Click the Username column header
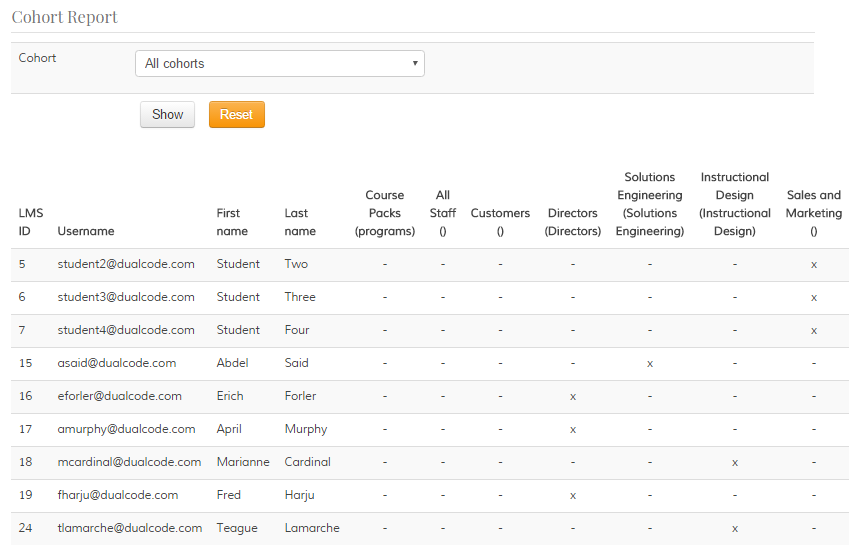Image resolution: width=861 pixels, height=547 pixels. (86, 231)
